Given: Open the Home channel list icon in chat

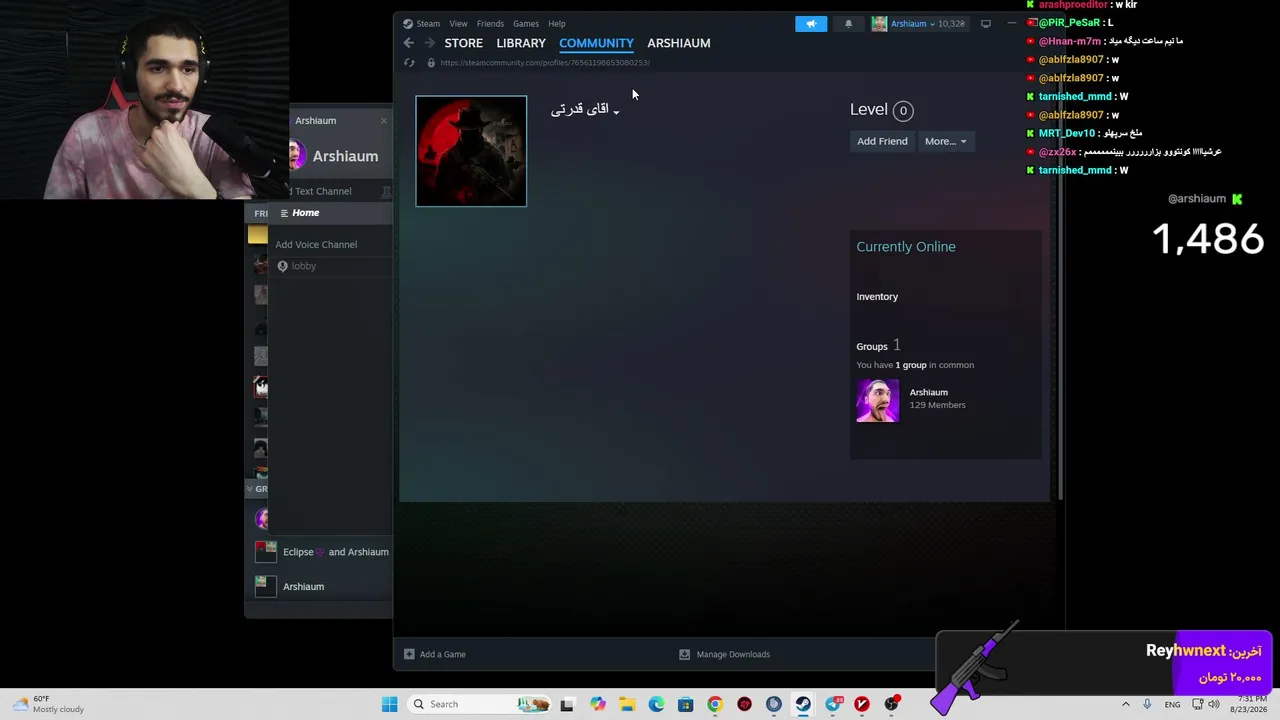Looking at the screenshot, I should coord(284,213).
